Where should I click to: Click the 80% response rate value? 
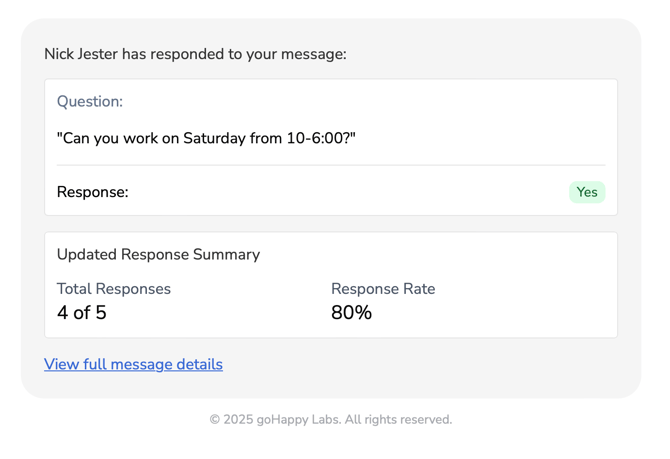351,313
